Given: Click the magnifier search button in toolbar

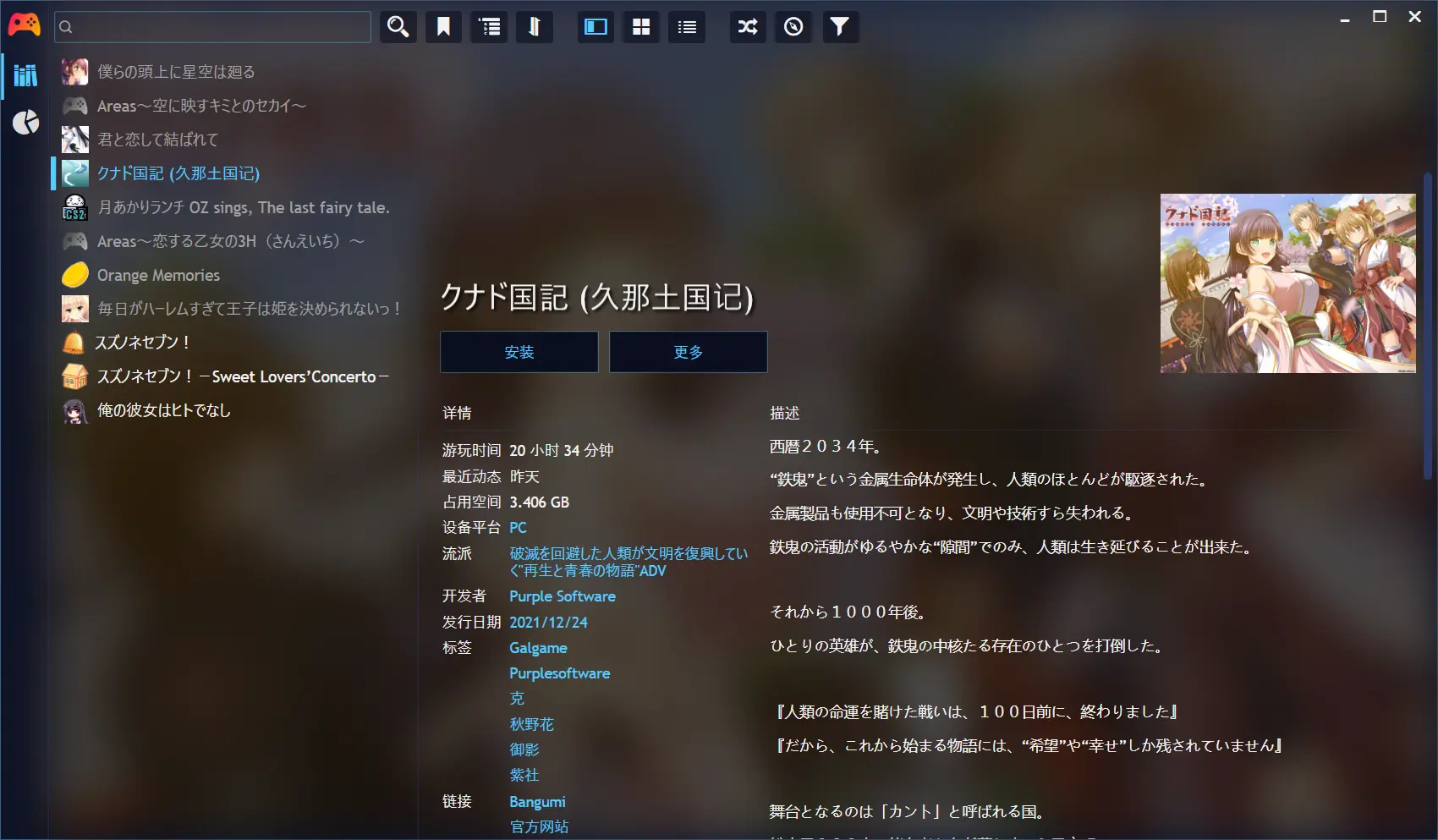Looking at the screenshot, I should tap(398, 27).
